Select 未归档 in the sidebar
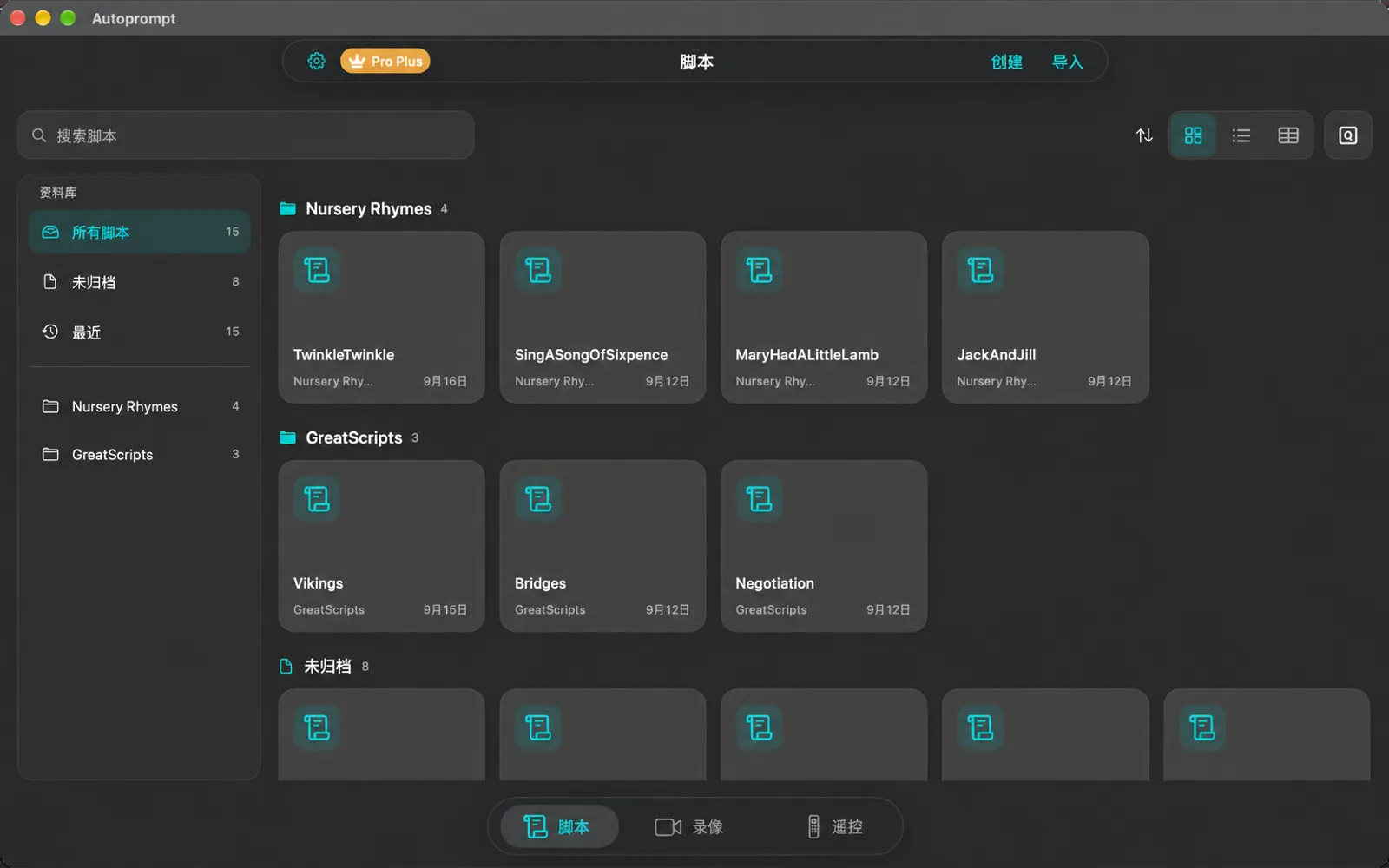 click(140, 282)
